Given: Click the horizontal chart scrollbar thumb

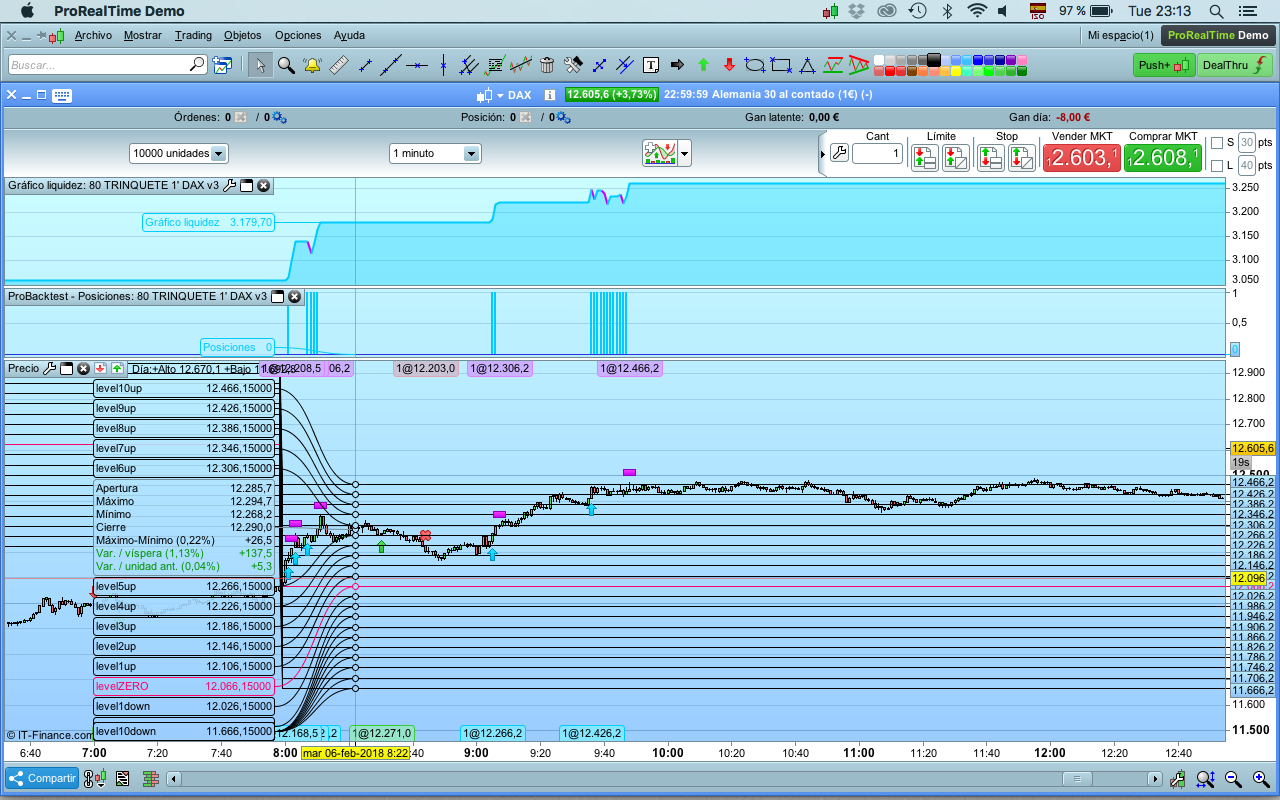Looking at the screenshot, I should point(1077,779).
